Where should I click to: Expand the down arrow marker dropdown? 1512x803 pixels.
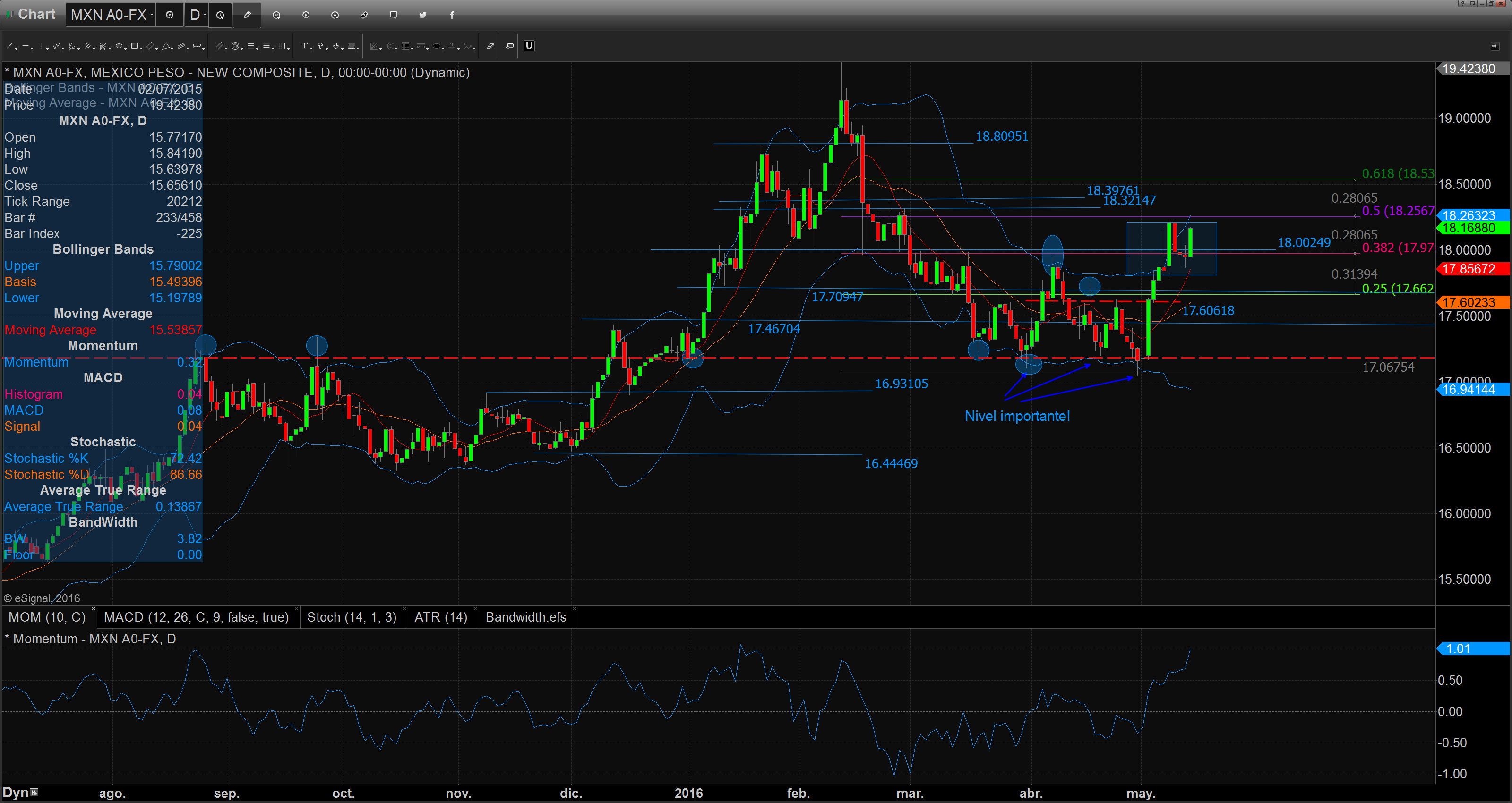(342, 49)
